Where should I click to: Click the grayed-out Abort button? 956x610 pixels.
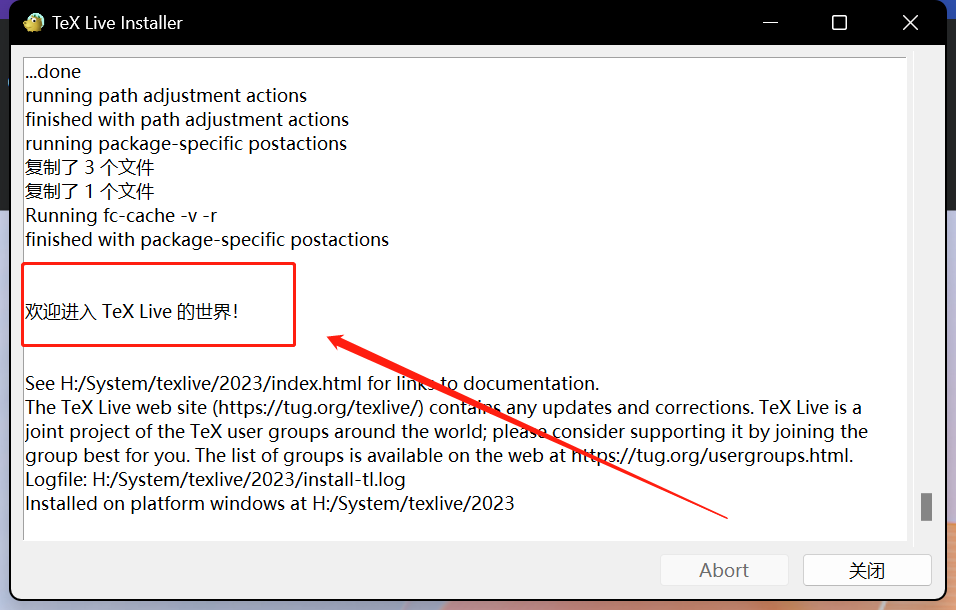coord(724,570)
